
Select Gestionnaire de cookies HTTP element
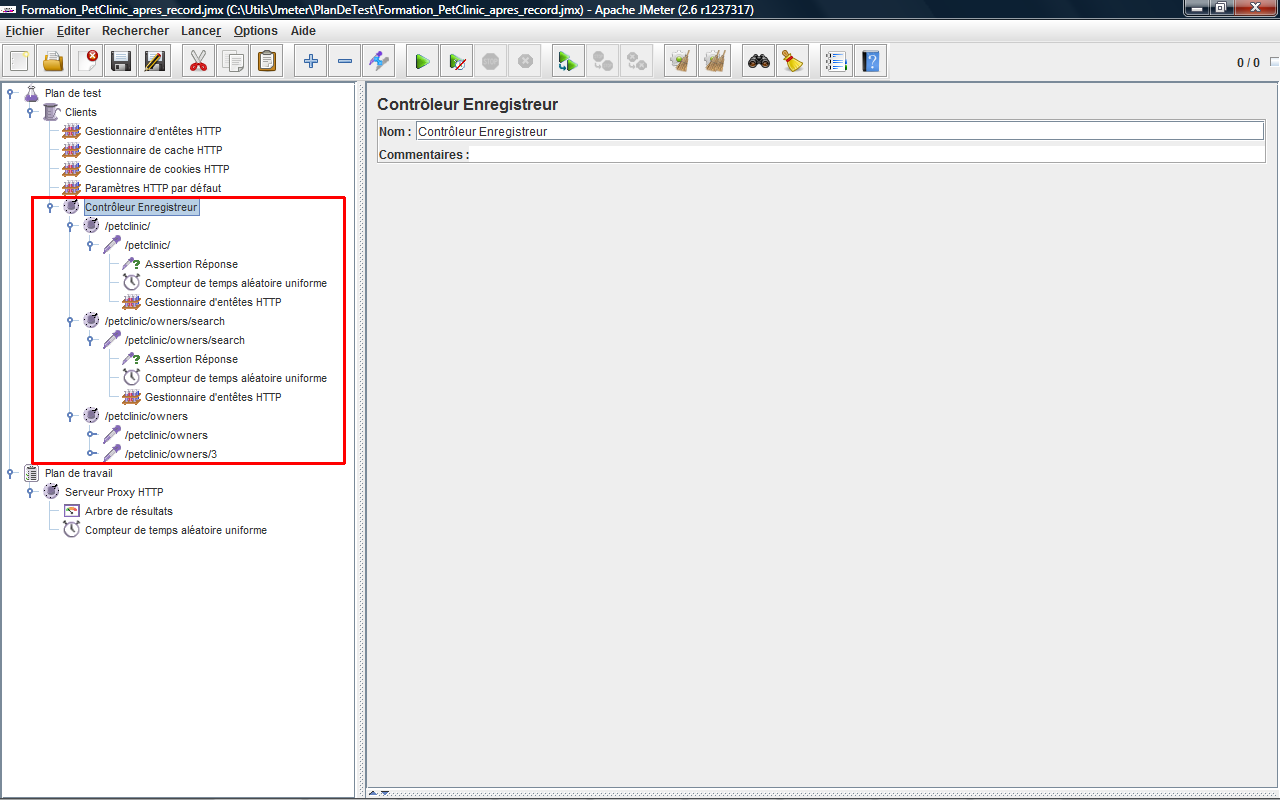coord(156,169)
